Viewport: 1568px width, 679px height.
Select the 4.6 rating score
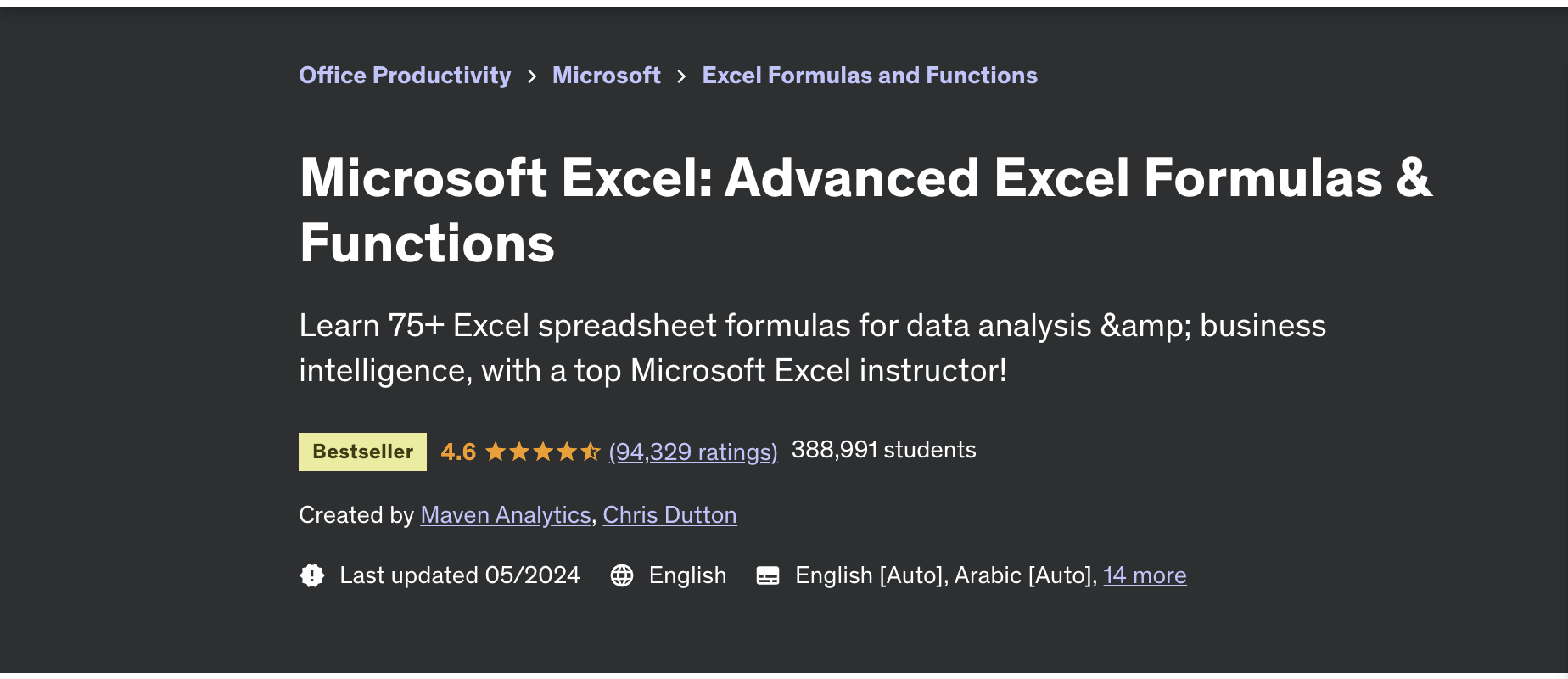(x=458, y=451)
